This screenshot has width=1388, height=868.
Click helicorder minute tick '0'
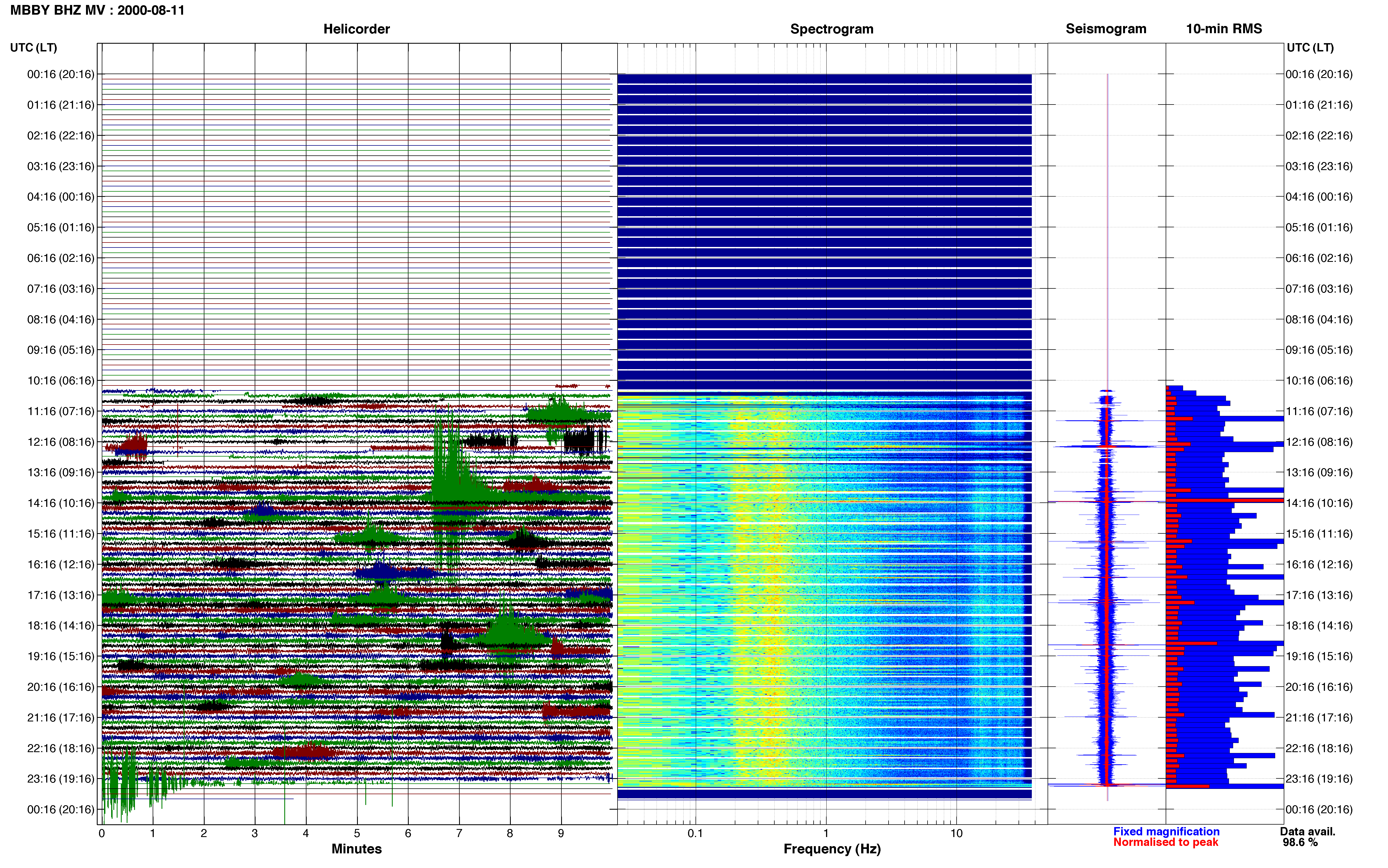click(x=101, y=833)
